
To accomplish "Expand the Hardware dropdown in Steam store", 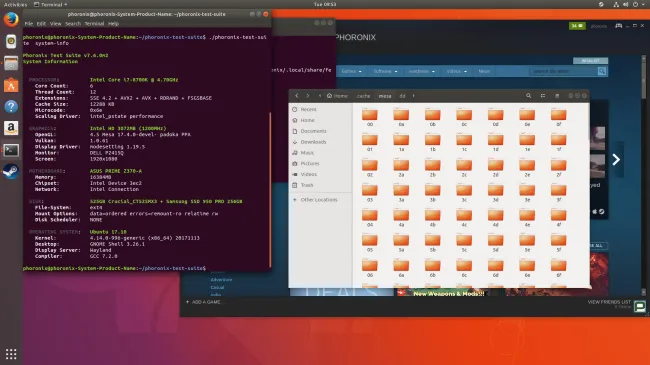I will tap(421, 71).
